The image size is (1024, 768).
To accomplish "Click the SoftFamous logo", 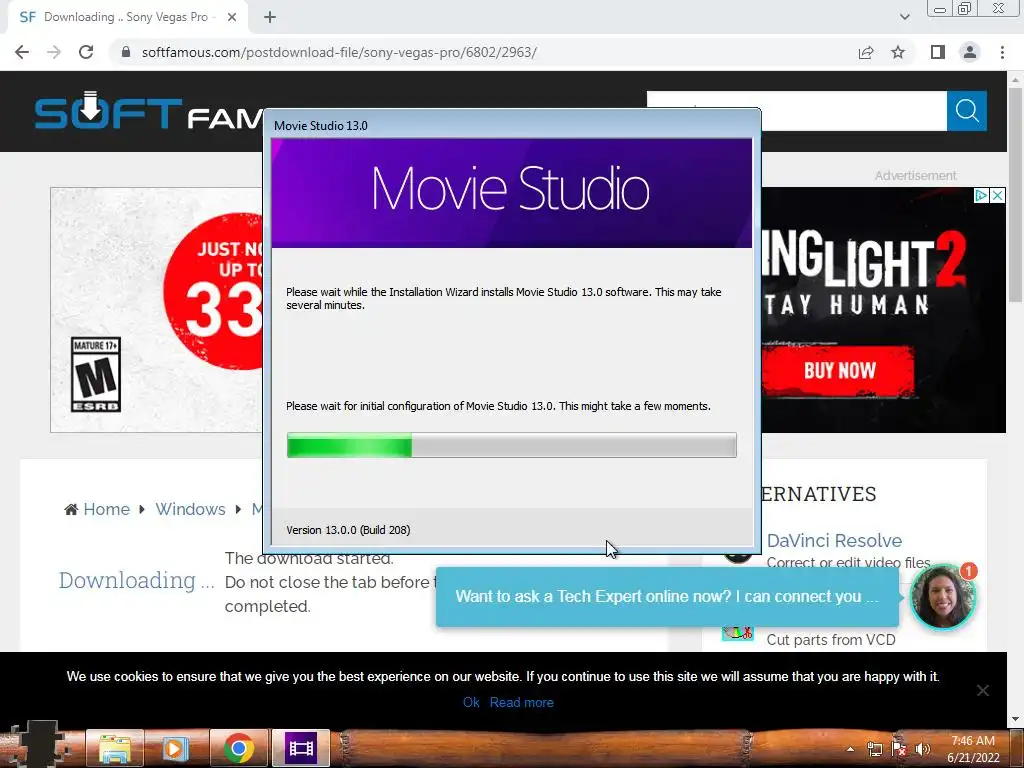I will click(x=148, y=112).
